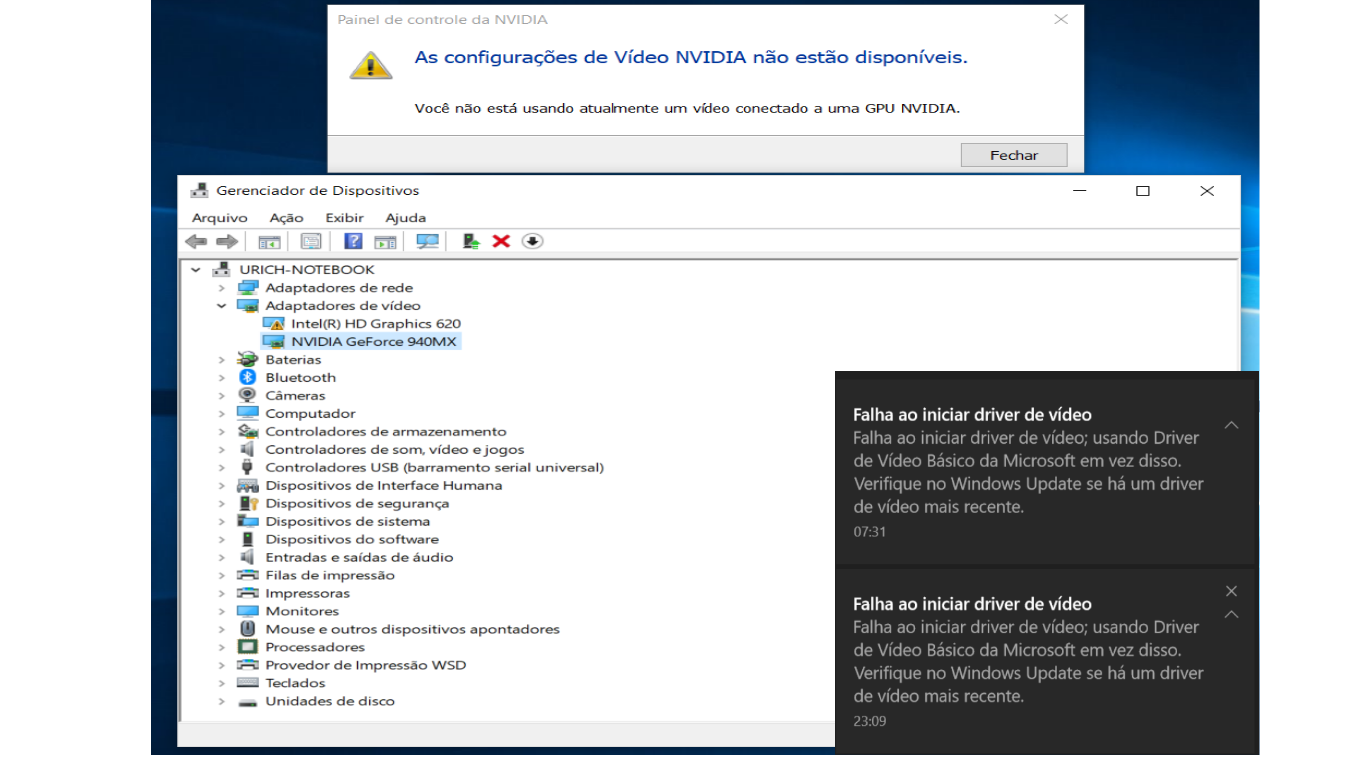Image resolution: width=1366 pixels, height=768 pixels.
Task: Click the Câmeras webcam icon
Action: pos(247,395)
